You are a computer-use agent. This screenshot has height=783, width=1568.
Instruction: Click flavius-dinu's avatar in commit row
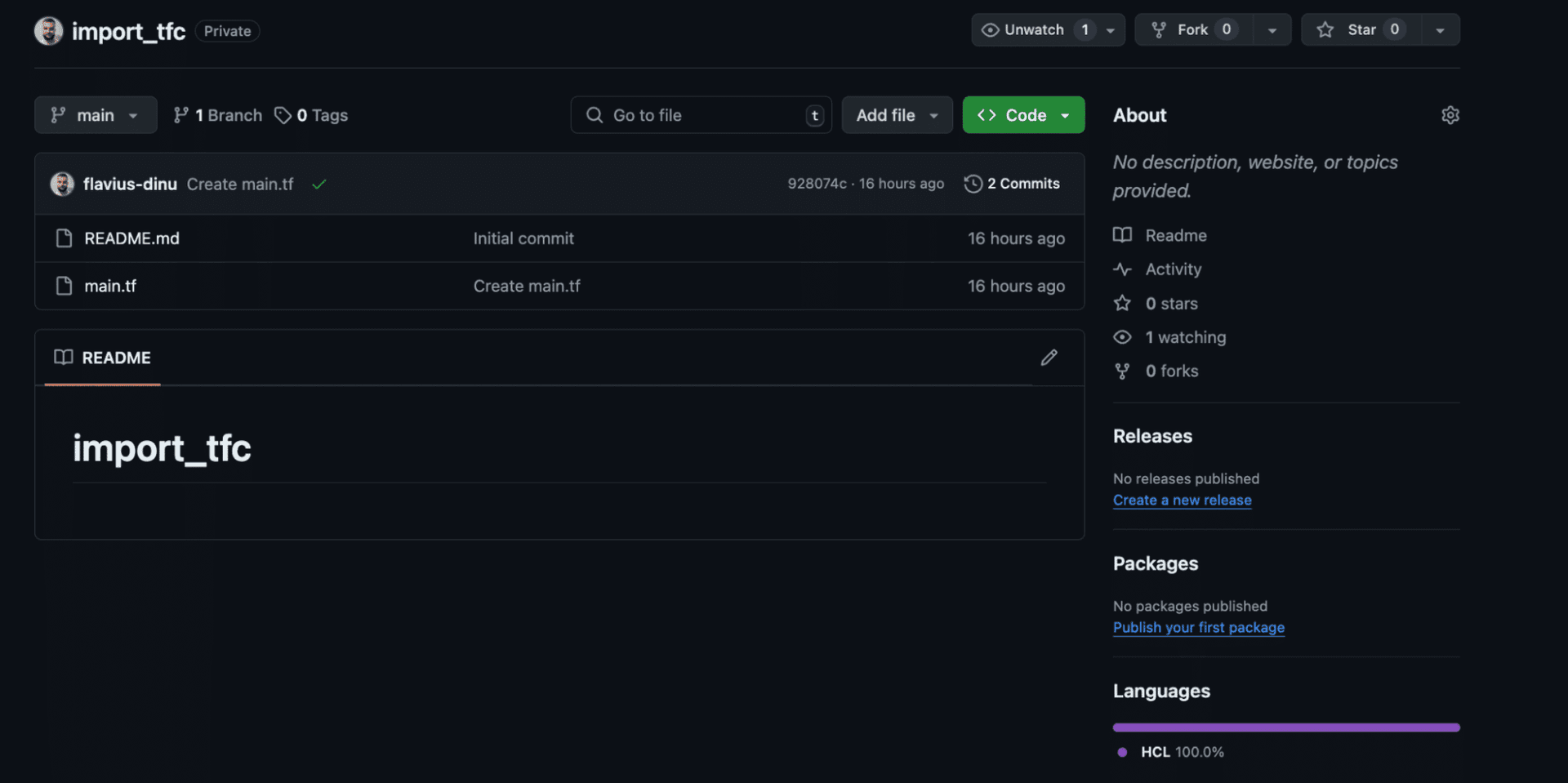click(61, 184)
